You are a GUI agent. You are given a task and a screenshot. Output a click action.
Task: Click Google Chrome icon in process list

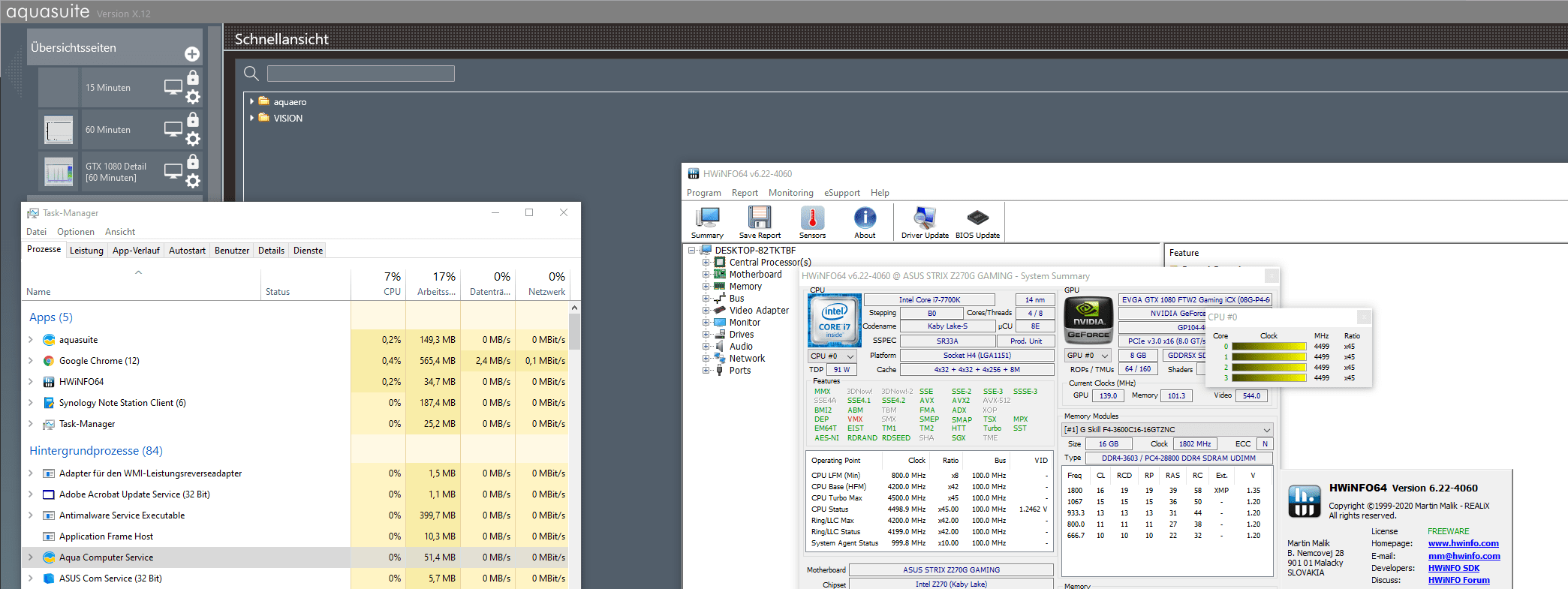point(49,361)
